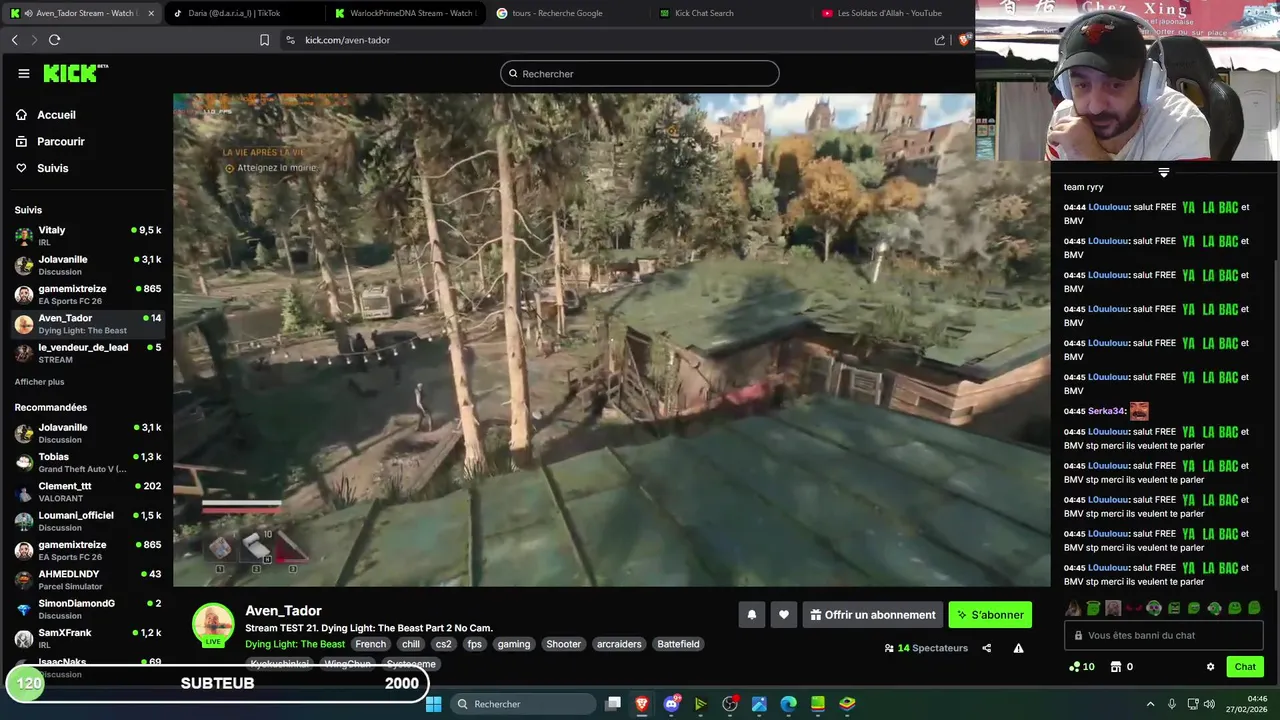Click the Windows taskbar search box
The image size is (1280, 720).
(x=521, y=704)
